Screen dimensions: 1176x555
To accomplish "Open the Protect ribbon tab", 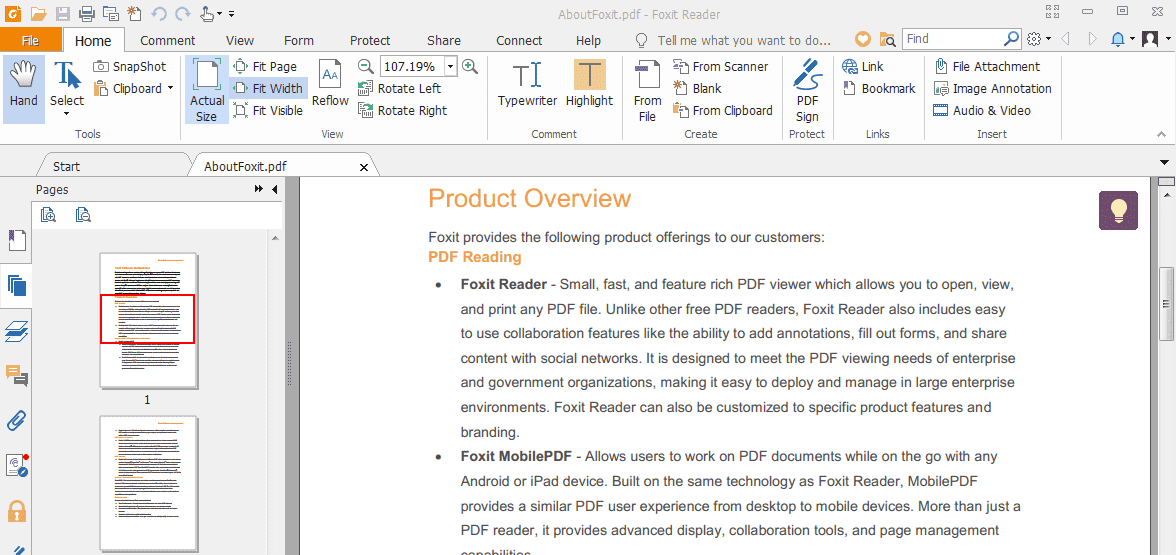I will pos(370,40).
